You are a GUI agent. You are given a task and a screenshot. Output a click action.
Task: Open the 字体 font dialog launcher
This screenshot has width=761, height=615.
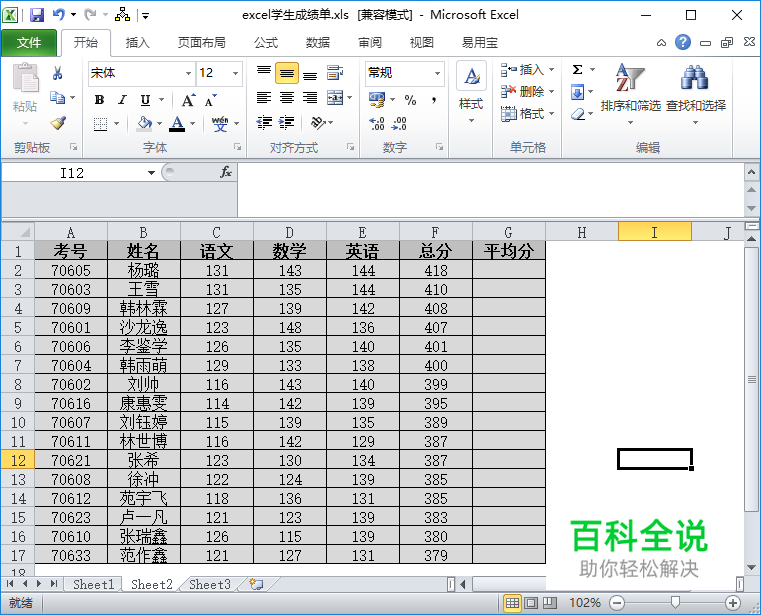[238, 147]
